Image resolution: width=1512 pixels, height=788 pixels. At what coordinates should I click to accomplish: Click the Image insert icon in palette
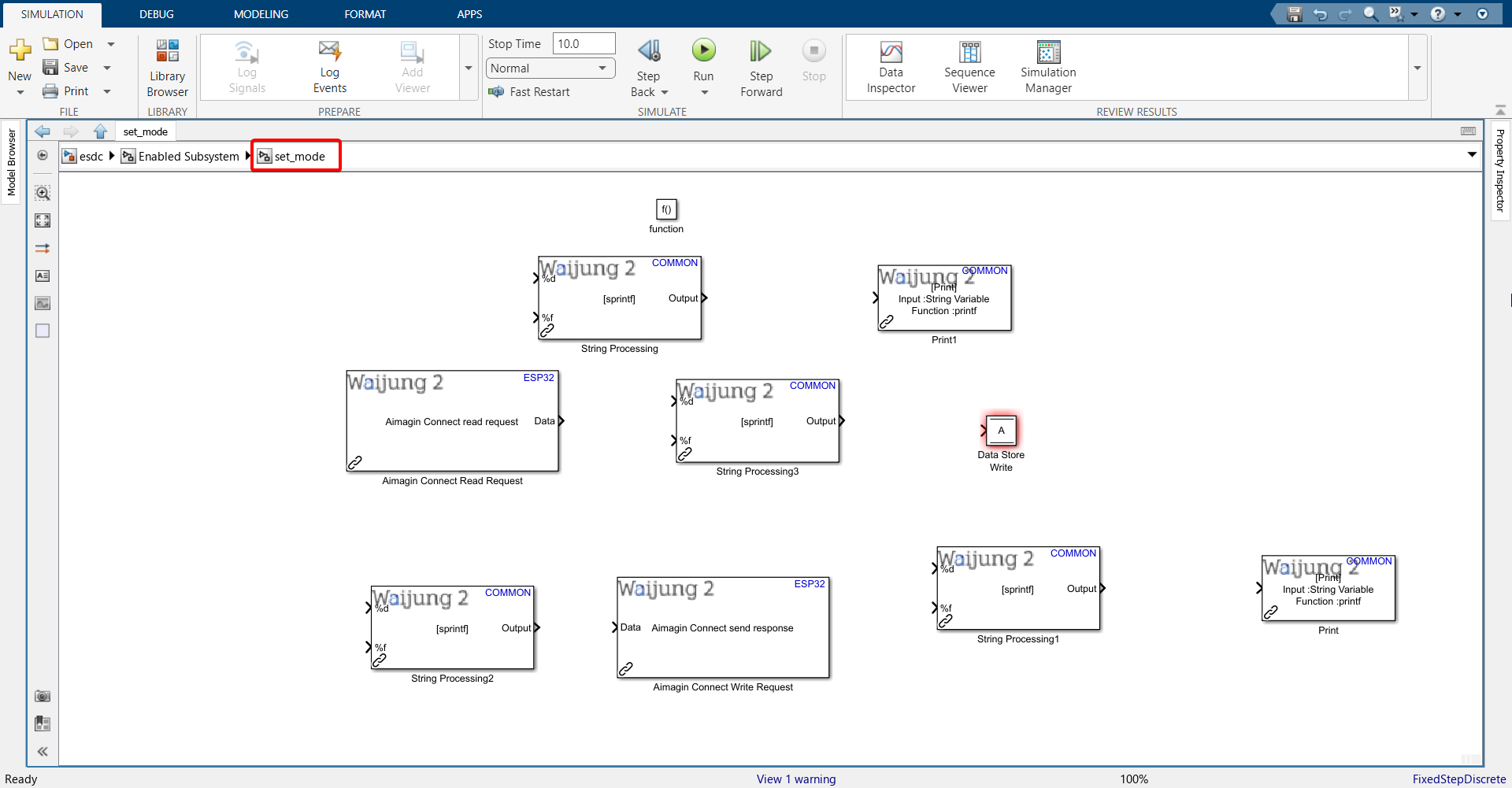(x=43, y=303)
